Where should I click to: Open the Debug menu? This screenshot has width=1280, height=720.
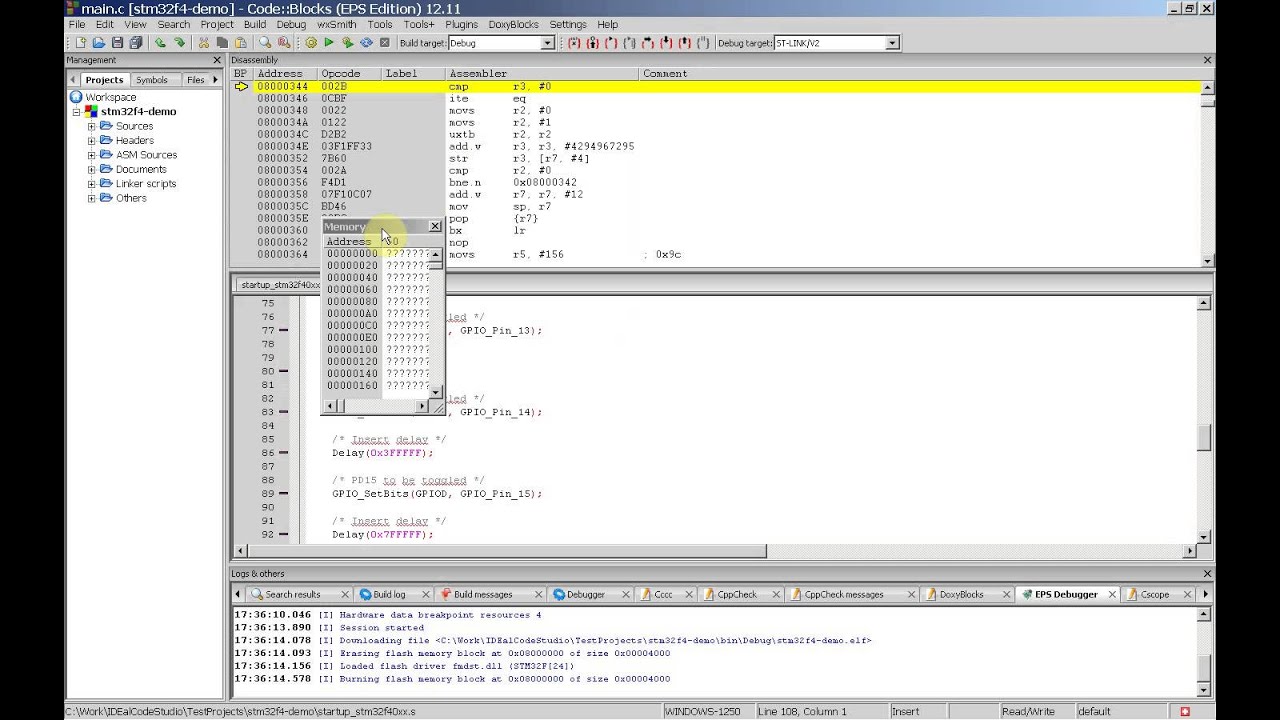[x=291, y=24]
